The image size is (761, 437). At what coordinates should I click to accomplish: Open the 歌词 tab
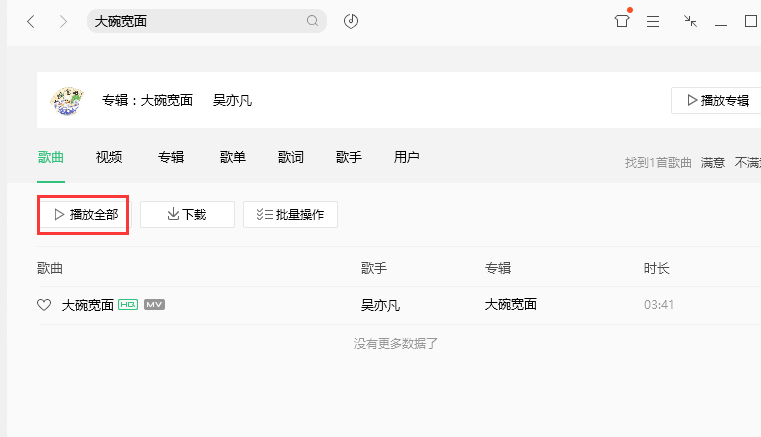(291, 157)
